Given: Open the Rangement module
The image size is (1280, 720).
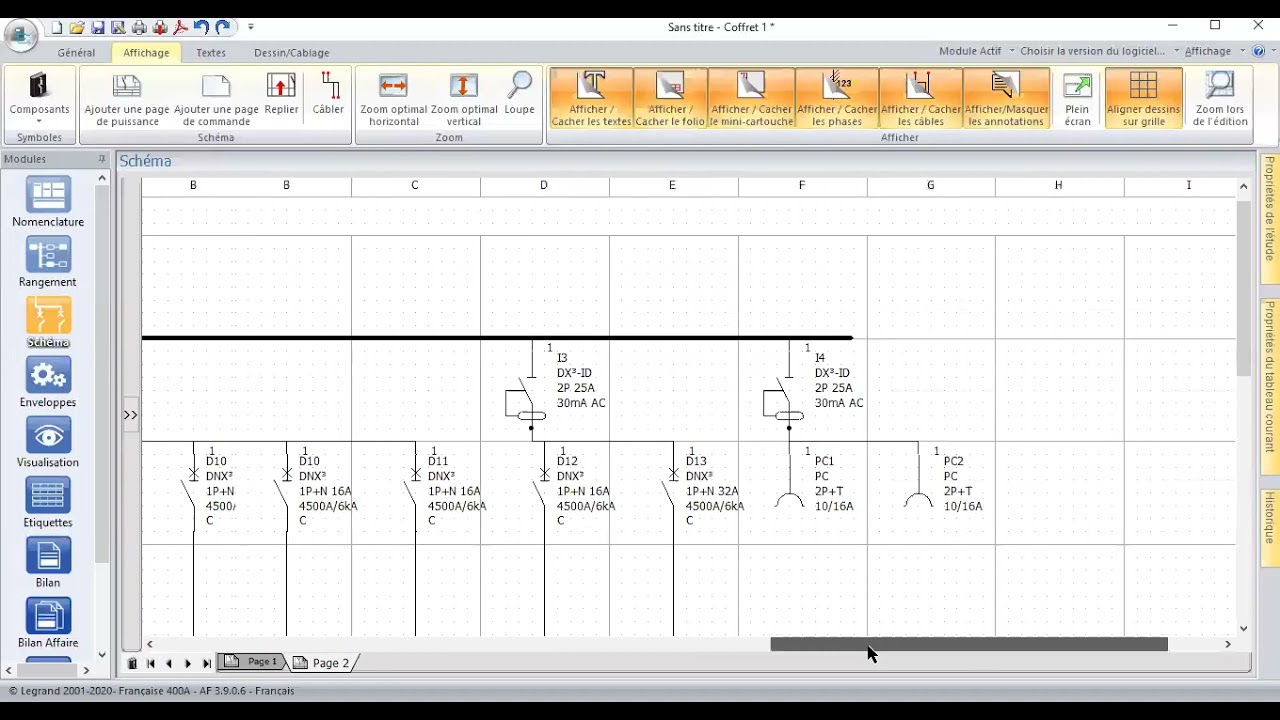Looking at the screenshot, I should (48, 262).
